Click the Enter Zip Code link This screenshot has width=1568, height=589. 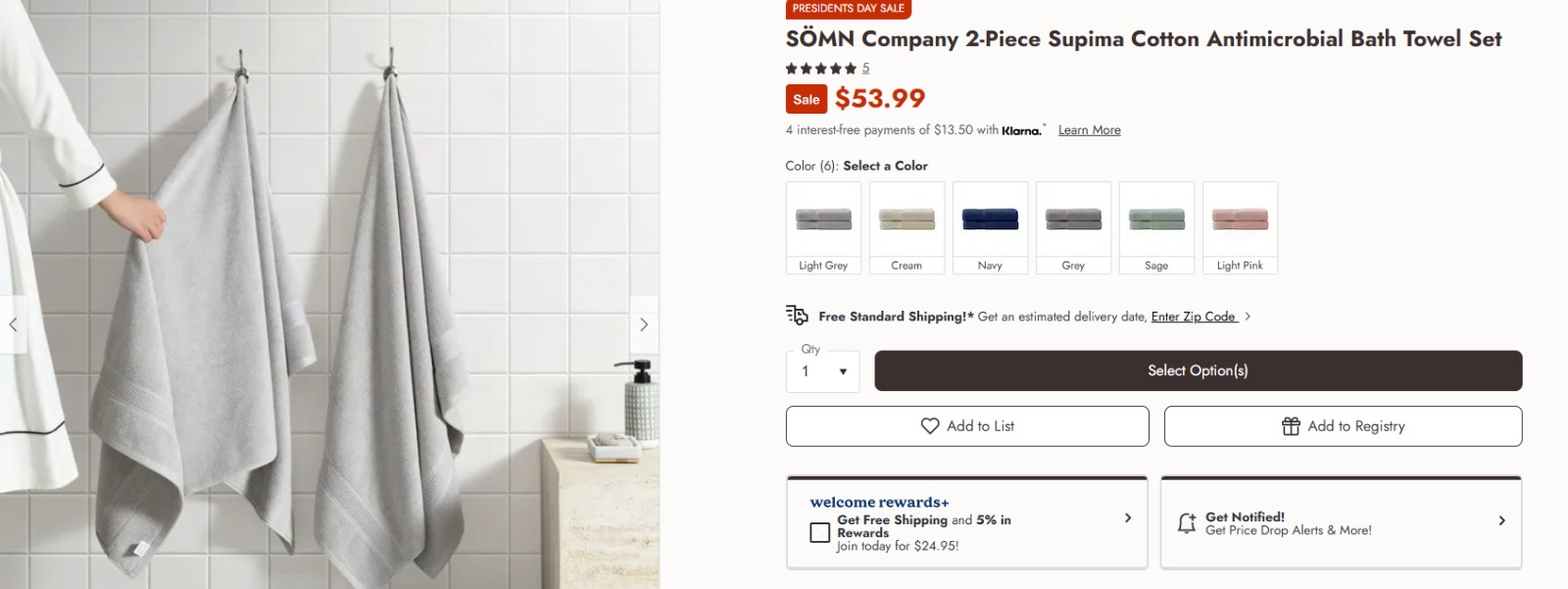[1194, 317]
